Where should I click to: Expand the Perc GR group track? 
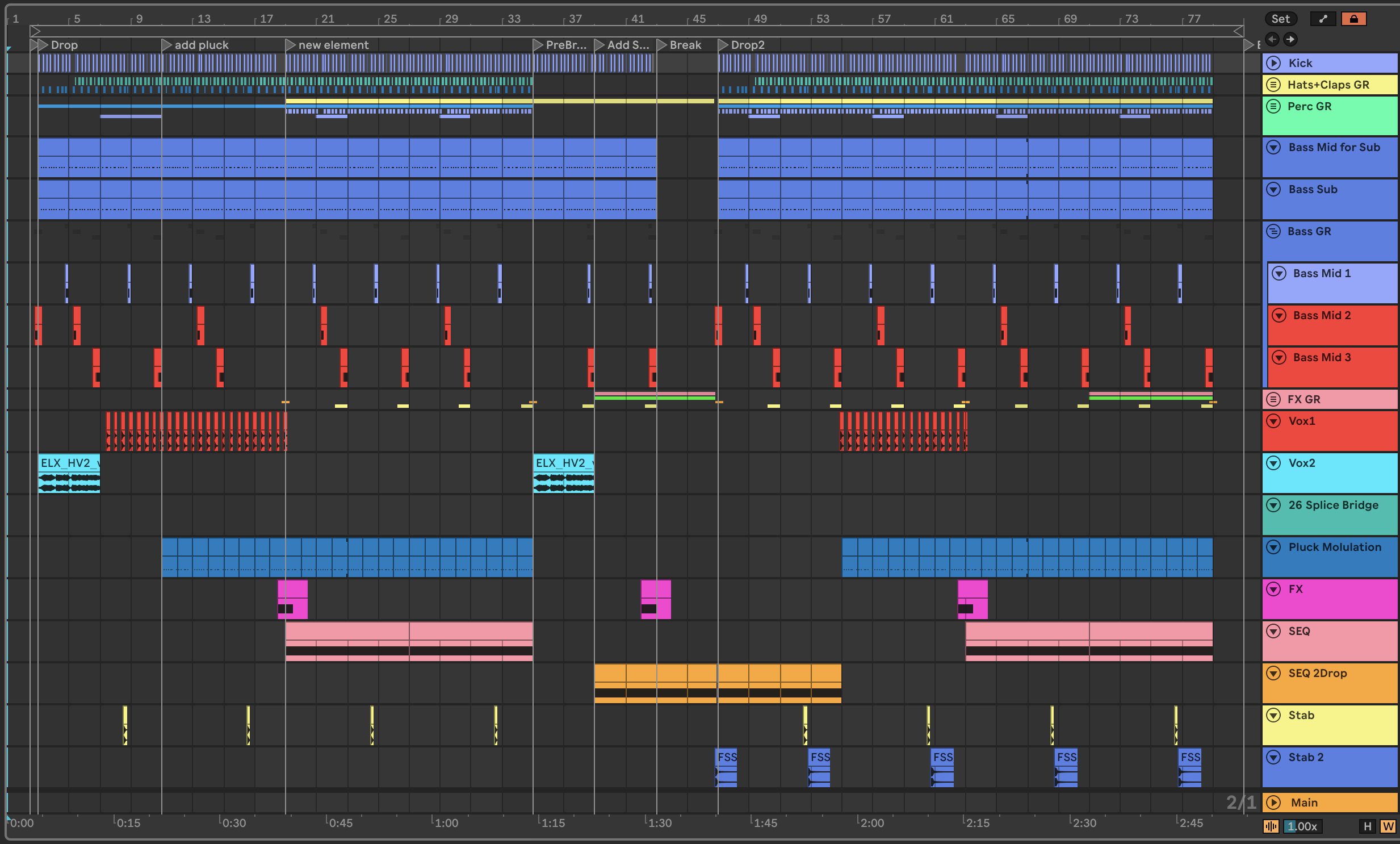pyautogui.click(x=1273, y=106)
